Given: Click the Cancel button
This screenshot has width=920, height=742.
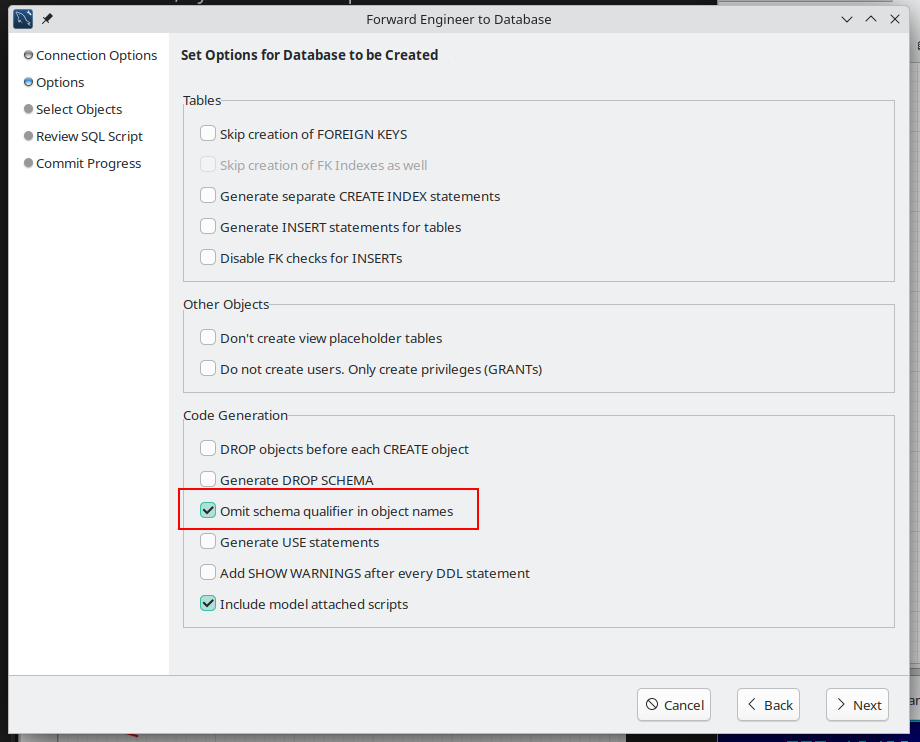Looking at the screenshot, I should click(673, 705).
